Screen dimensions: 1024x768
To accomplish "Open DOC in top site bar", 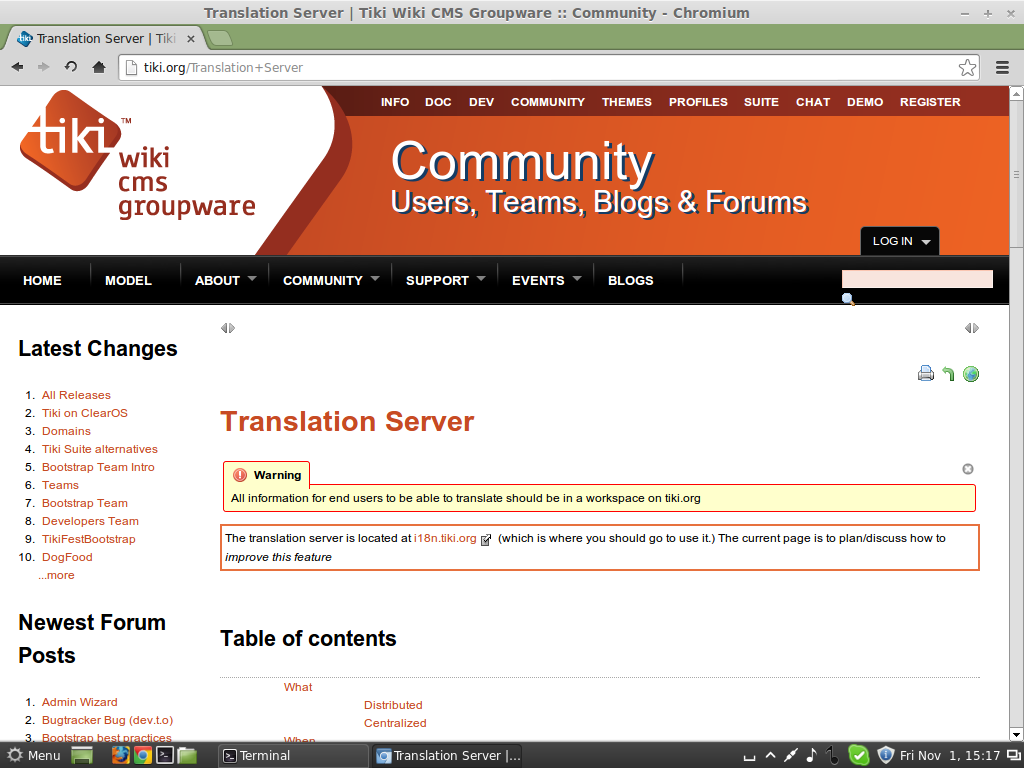I will pos(438,102).
